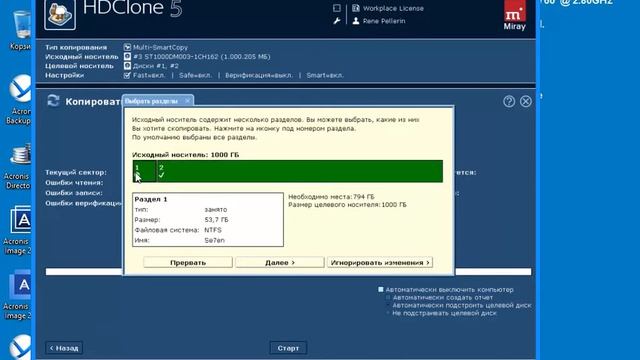The width and height of the screenshot is (640, 360).
Task: Click the Fast=вкл. setting
Action: click(149, 75)
